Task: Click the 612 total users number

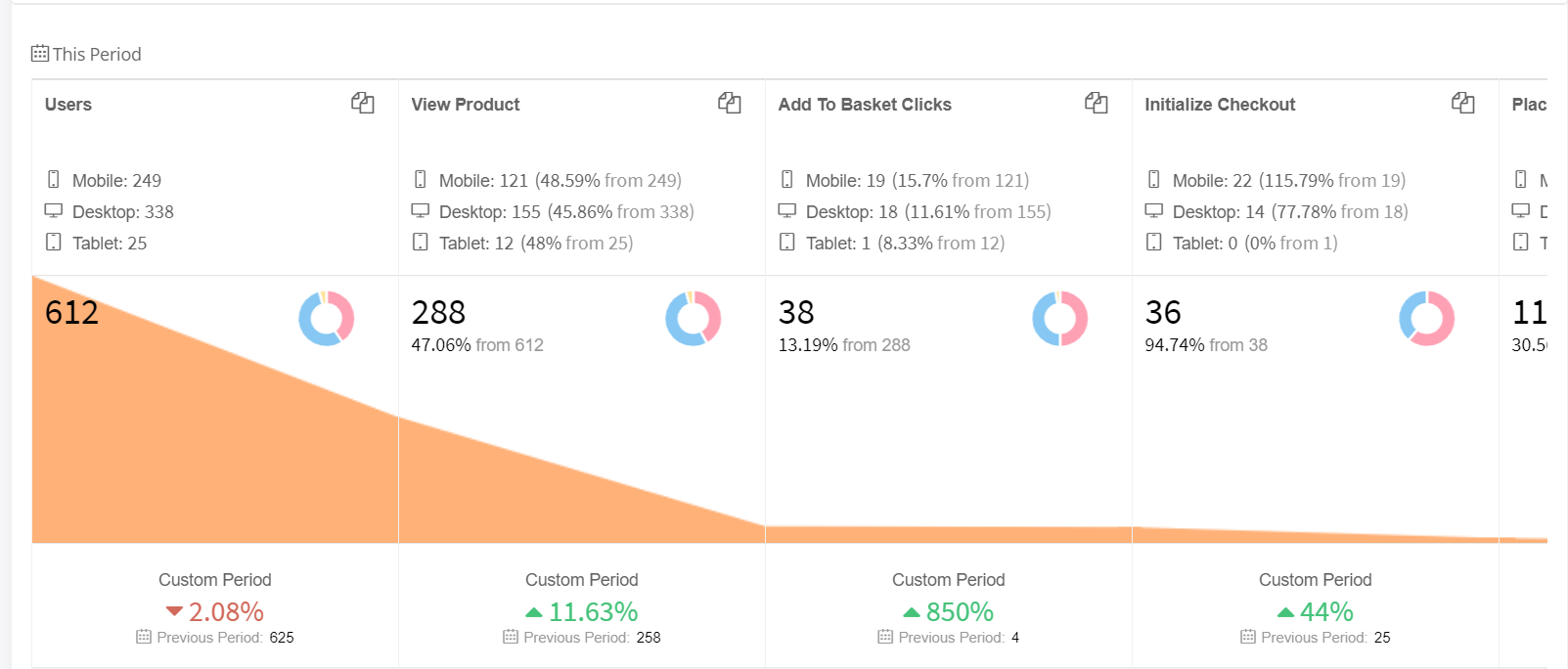Action: pos(72,313)
